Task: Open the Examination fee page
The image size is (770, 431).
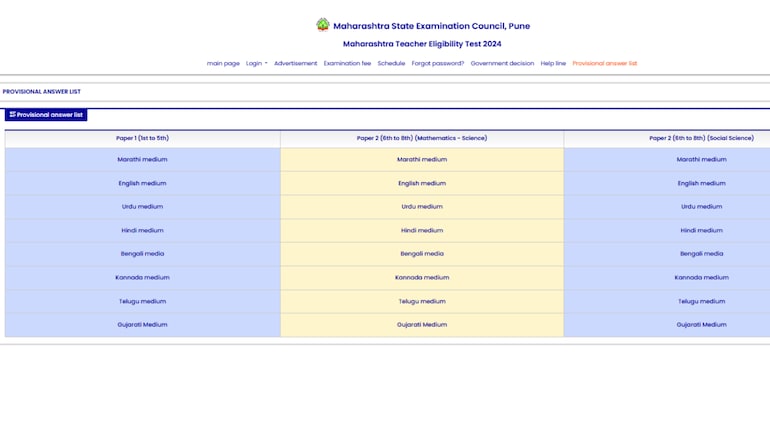Action: [x=347, y=63]
